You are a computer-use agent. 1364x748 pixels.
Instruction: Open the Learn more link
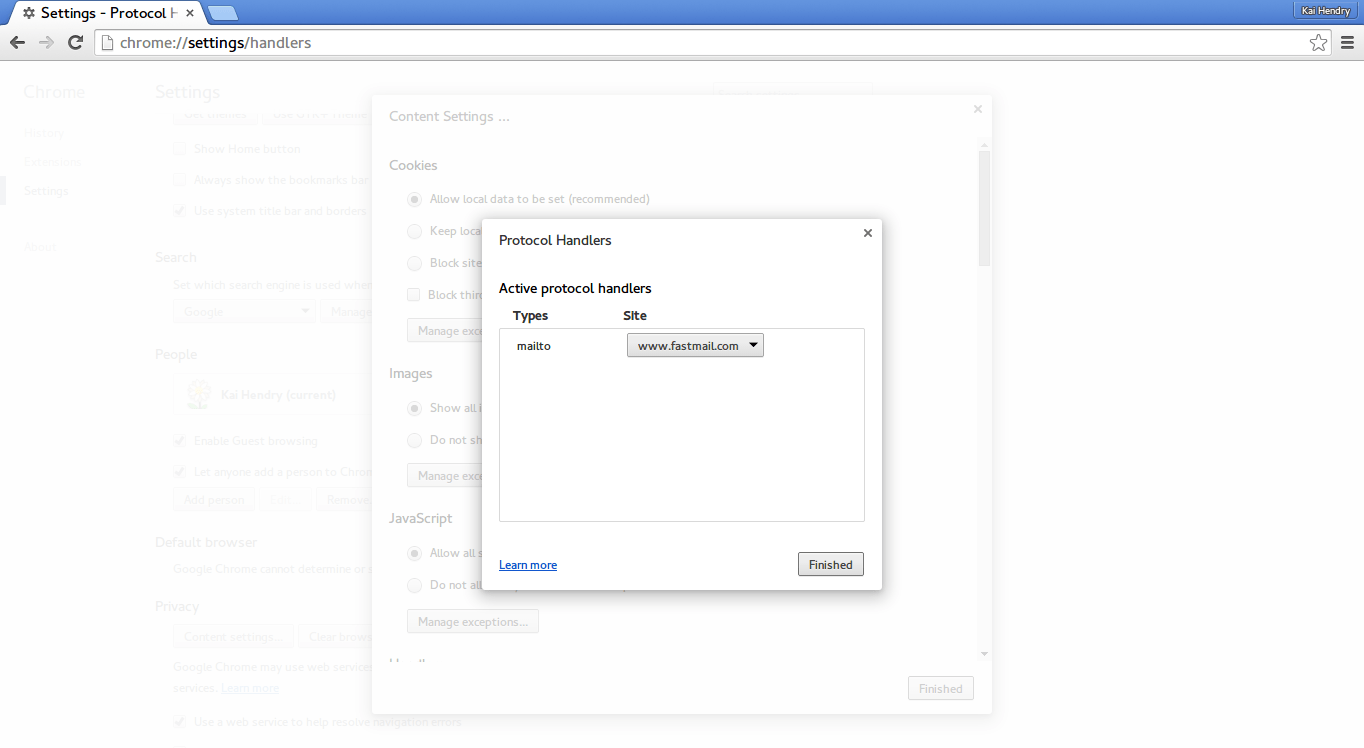(x=527, y=564)
